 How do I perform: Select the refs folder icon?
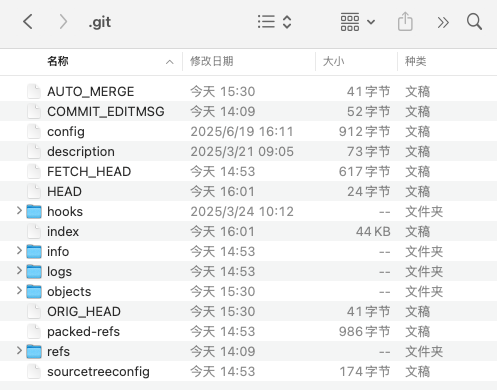pos(34,352)
